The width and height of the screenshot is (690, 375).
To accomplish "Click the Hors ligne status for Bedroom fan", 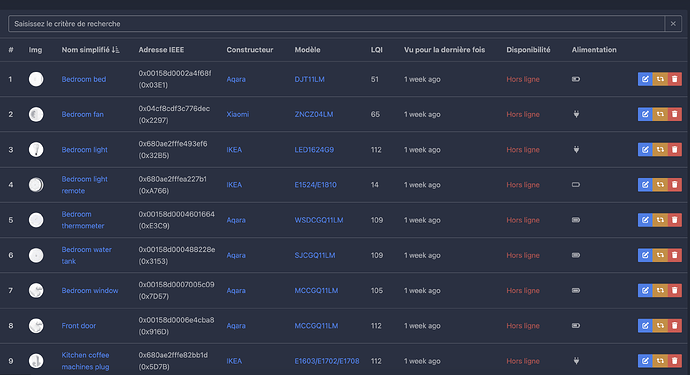I will click(523, 114).
